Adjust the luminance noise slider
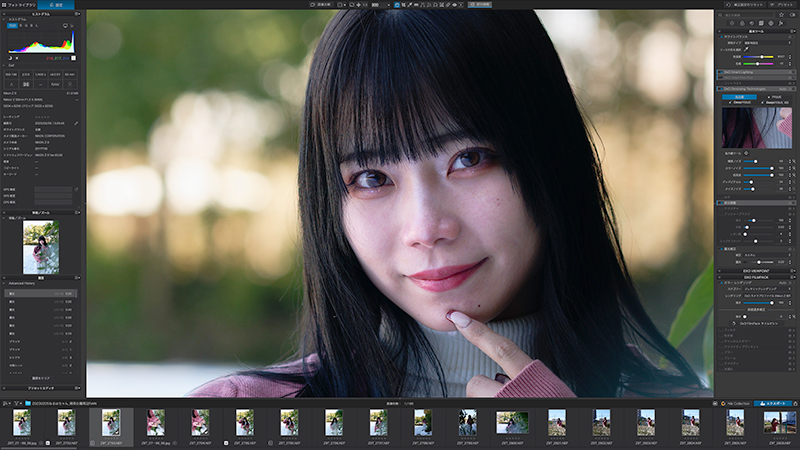Viewport: 800px width, 450px height. 759,161
